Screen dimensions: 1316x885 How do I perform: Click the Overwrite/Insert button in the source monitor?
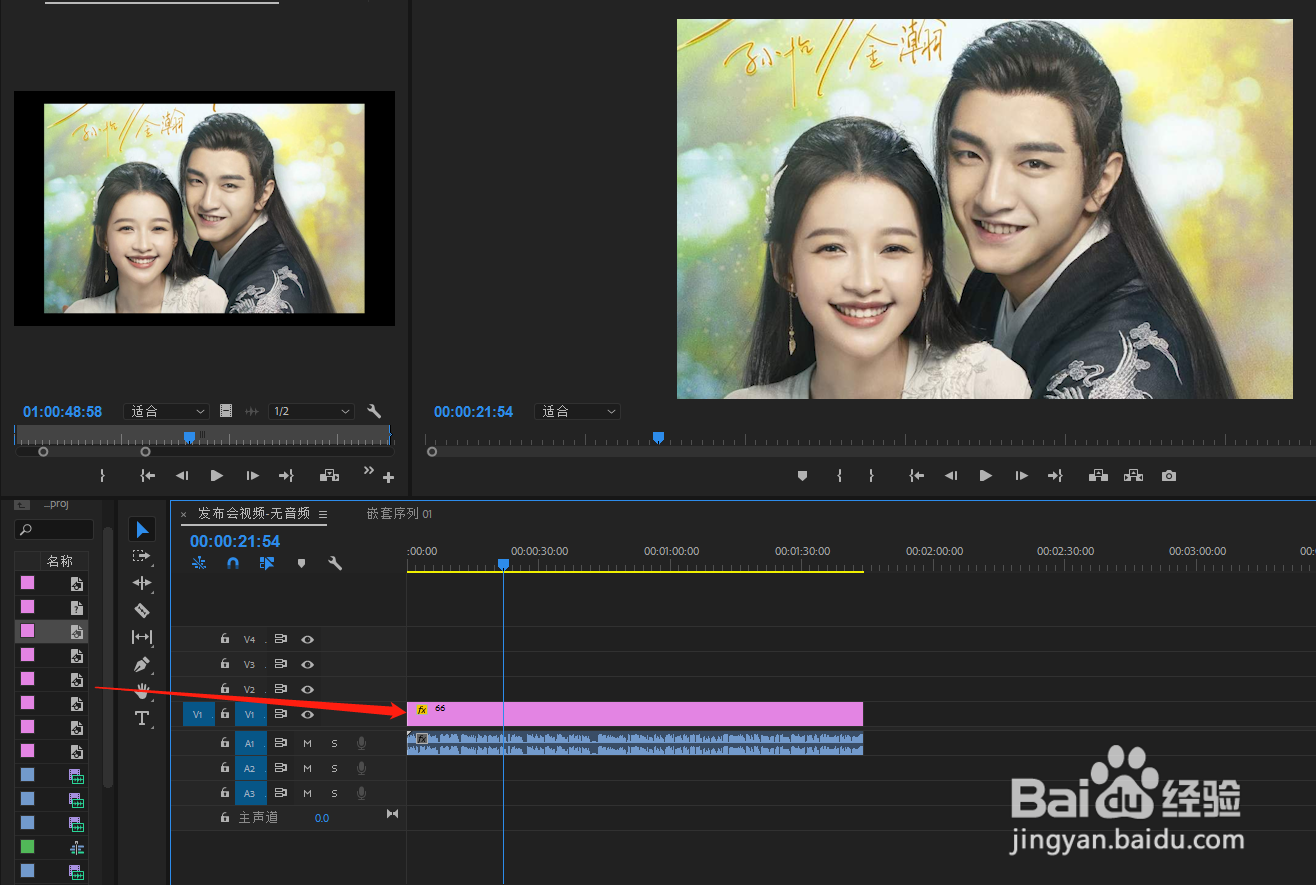coord(329,476)
